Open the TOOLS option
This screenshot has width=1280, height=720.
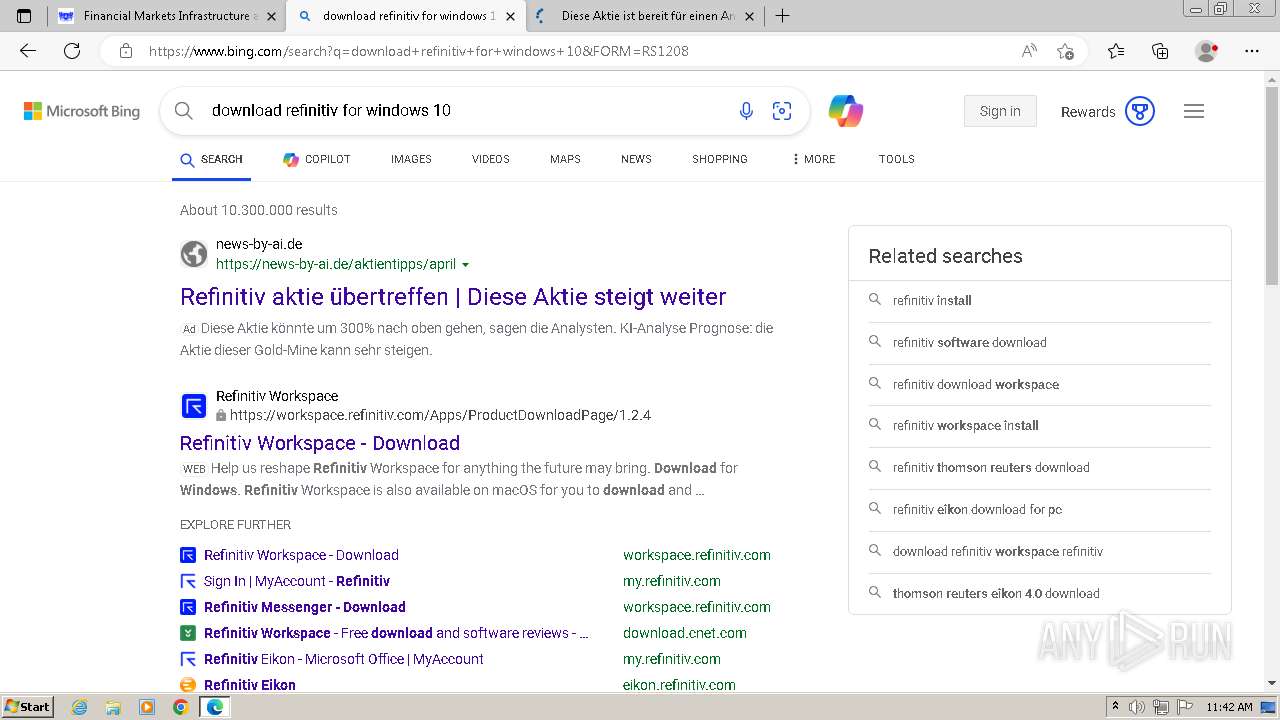(x=897, y=159)
